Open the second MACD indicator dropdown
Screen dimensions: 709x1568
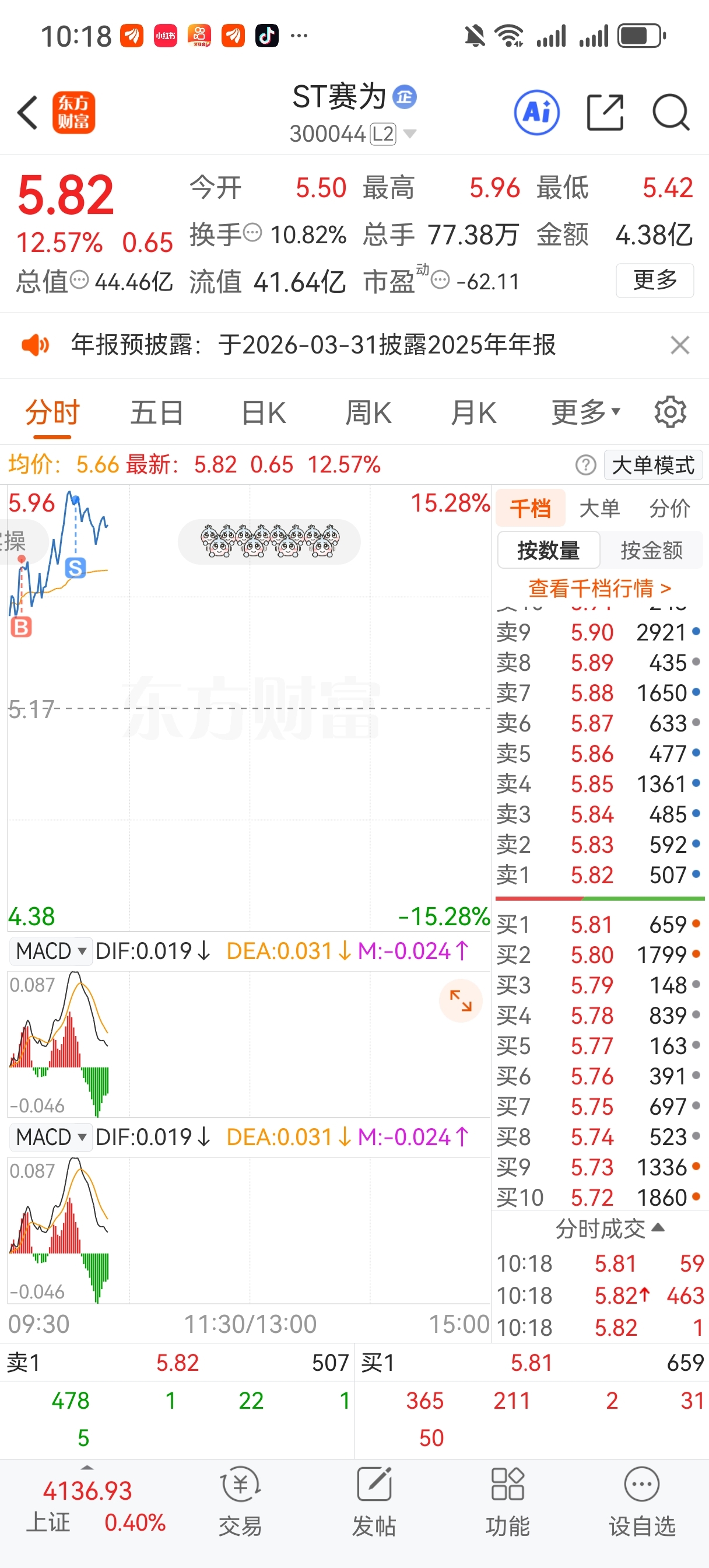pyautogui.click(x=51, y=1137)
